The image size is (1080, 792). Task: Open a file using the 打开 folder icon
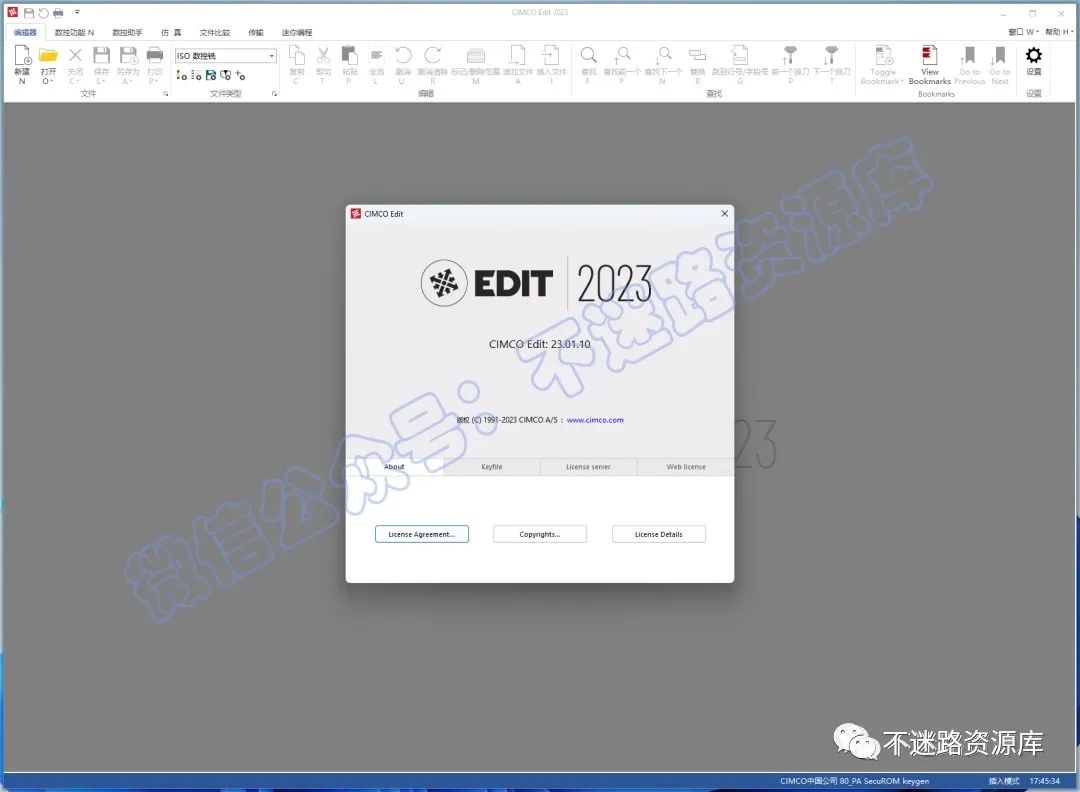coord(48,56)
